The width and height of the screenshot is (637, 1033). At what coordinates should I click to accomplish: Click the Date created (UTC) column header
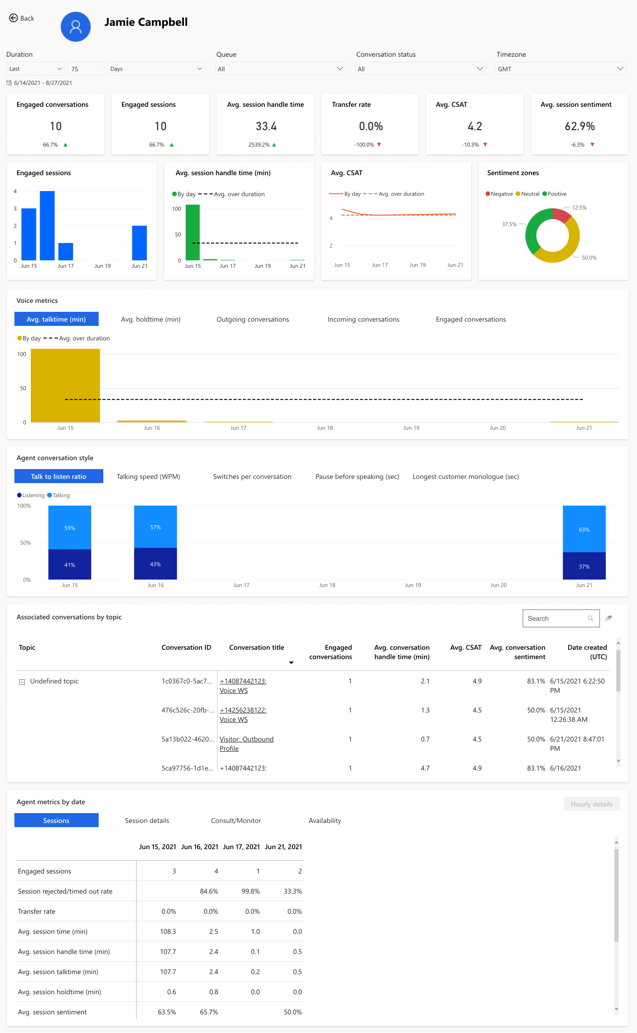tap(587, 652)
